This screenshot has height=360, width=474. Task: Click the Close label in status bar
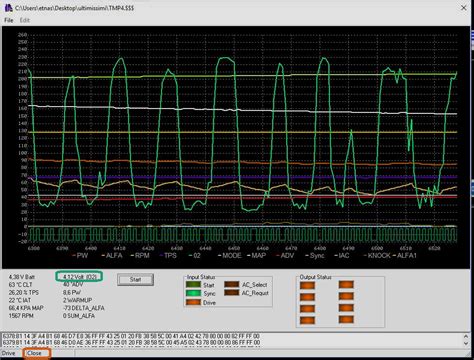point(35,353)
